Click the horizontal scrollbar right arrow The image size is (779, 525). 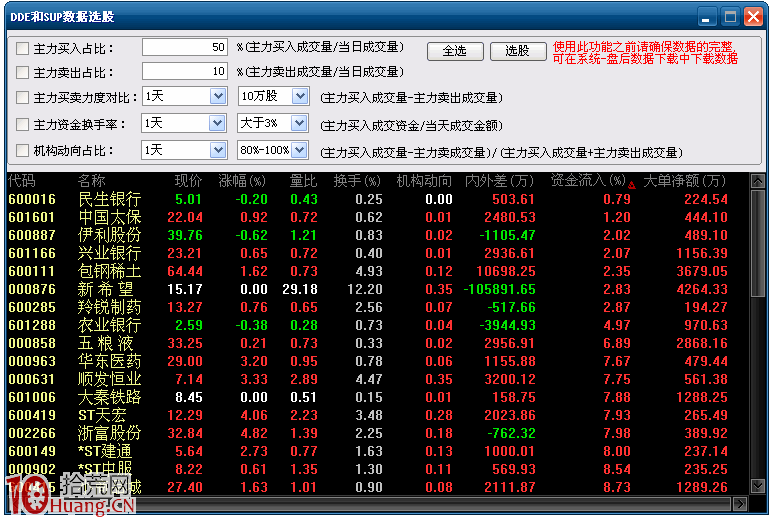pos(740,504)
